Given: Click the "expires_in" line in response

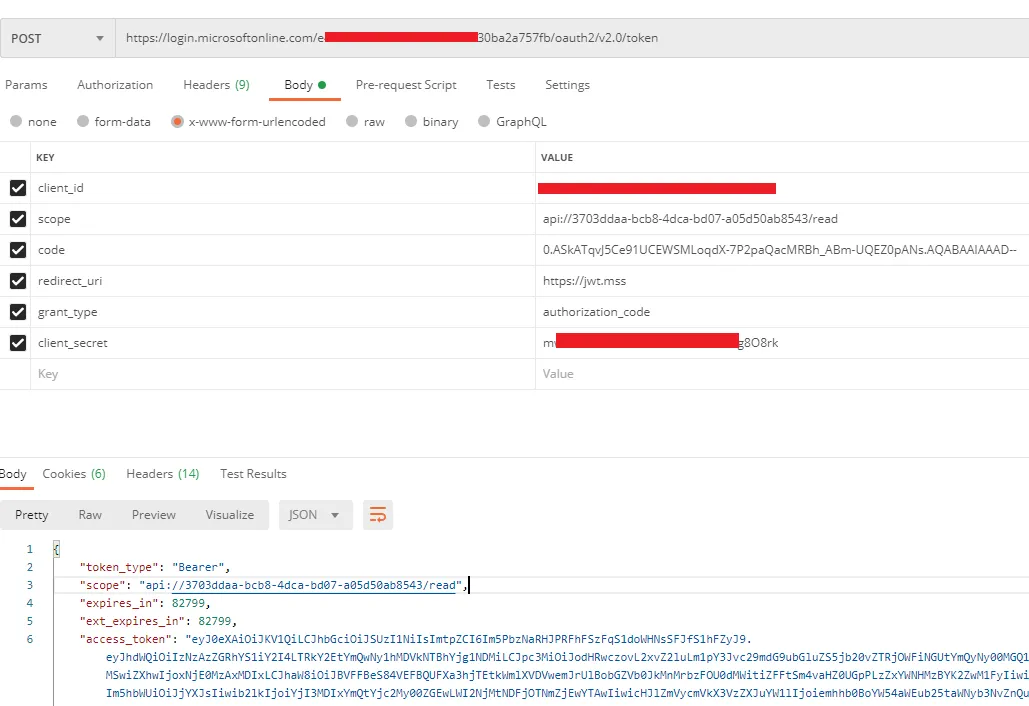Looking at the screenshot, I should (144, 603).
